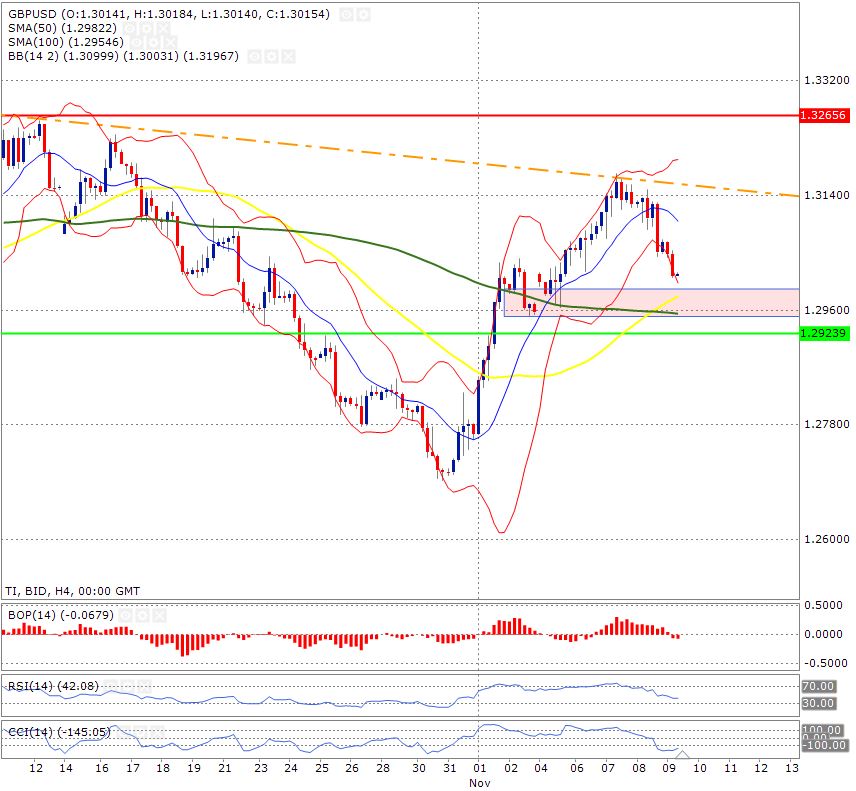Click the -100.00 CCI level label
Image resolution: width=856 pixels, height=791 pixels.
click(824, 745)
